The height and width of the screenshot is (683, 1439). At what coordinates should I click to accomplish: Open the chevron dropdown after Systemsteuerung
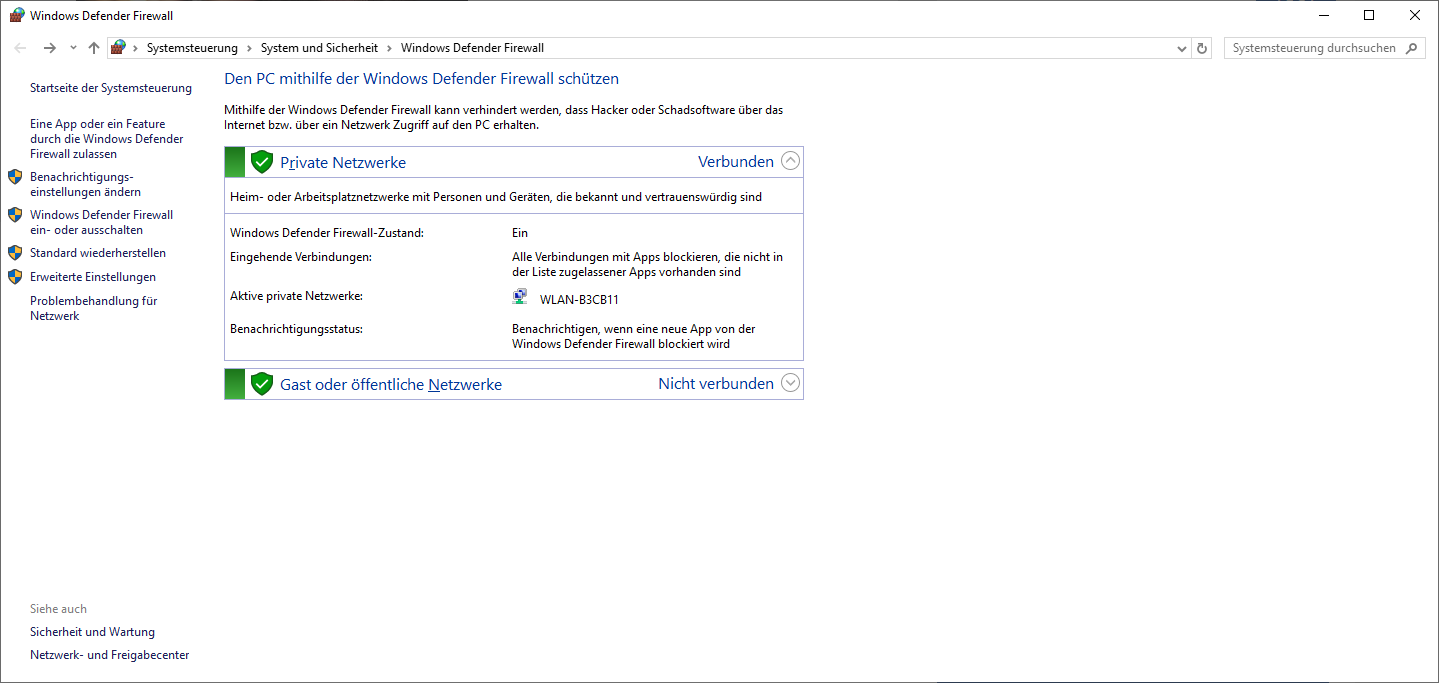249,48
